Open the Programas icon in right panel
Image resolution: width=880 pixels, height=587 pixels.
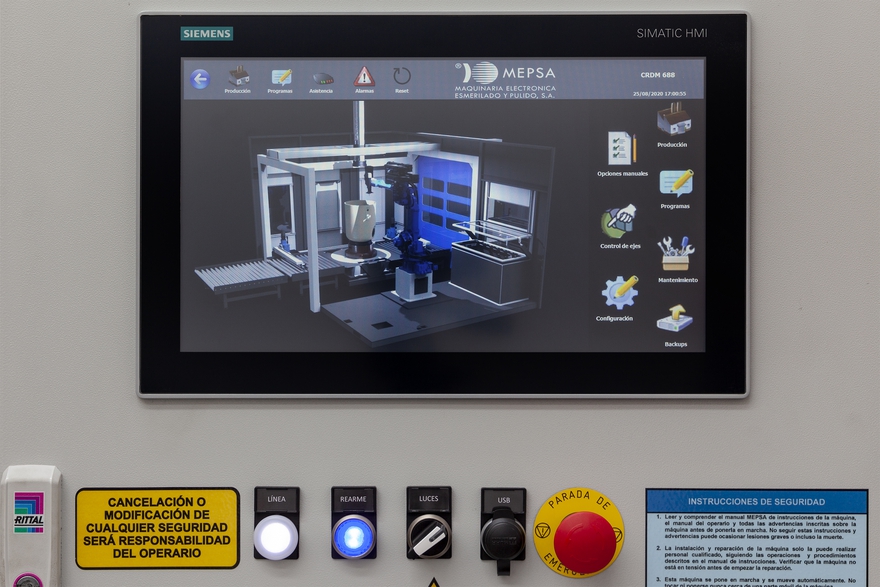(x=676, y=184)
